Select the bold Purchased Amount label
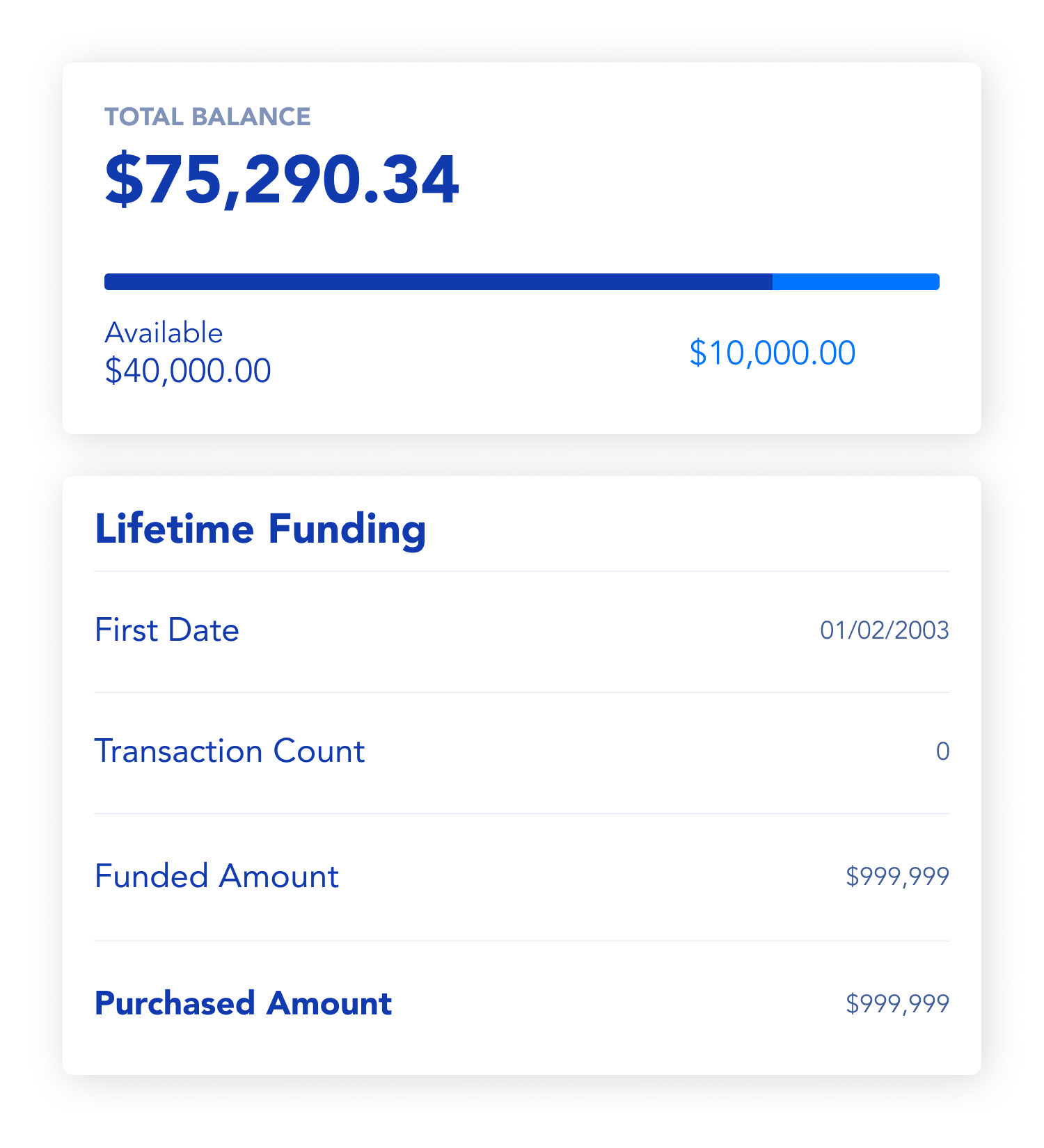The width and height of the screenshot is (1044, 1148). 244,1003
